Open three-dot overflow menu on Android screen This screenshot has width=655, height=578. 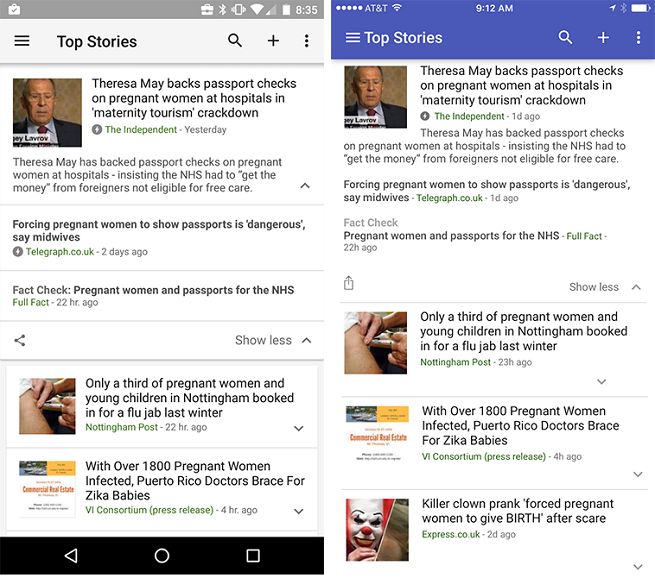tap(307, 41)
